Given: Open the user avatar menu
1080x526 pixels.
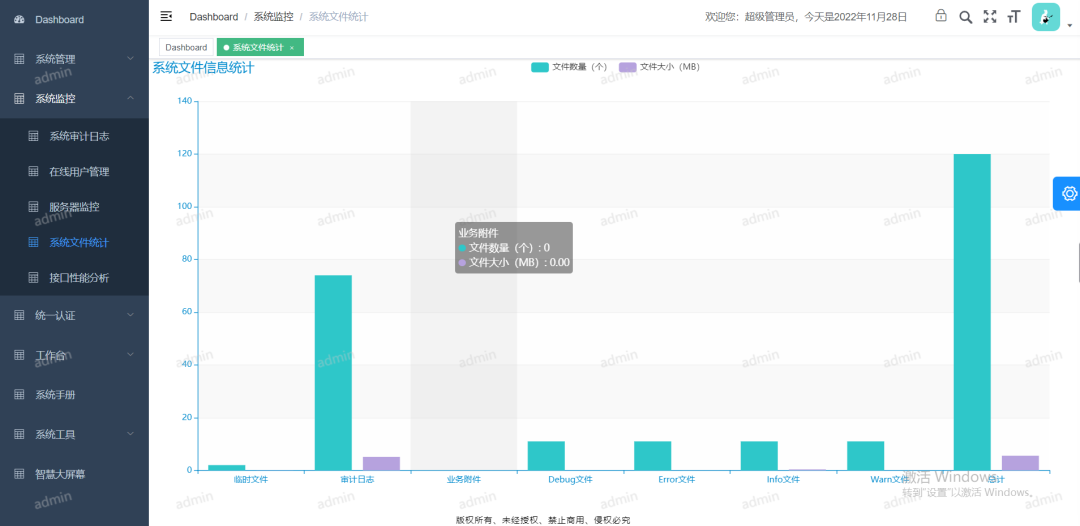Looking at the screenshot, I should (x=1047, y=17).
